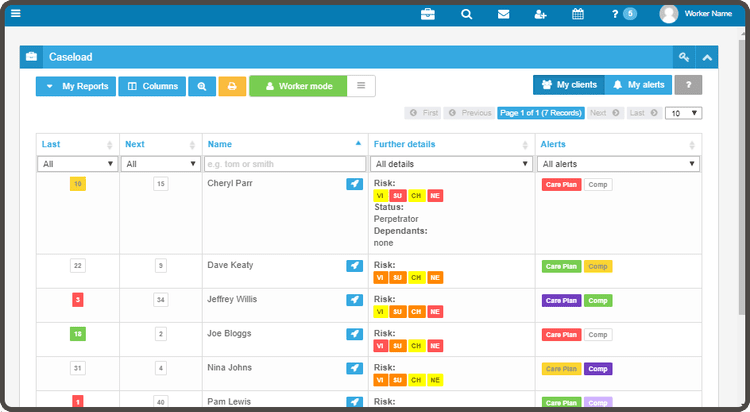This screenshot has height=412, width=750.
Task: Click Dave Keaty's Next value 3
Action: (x=161, y=266)
